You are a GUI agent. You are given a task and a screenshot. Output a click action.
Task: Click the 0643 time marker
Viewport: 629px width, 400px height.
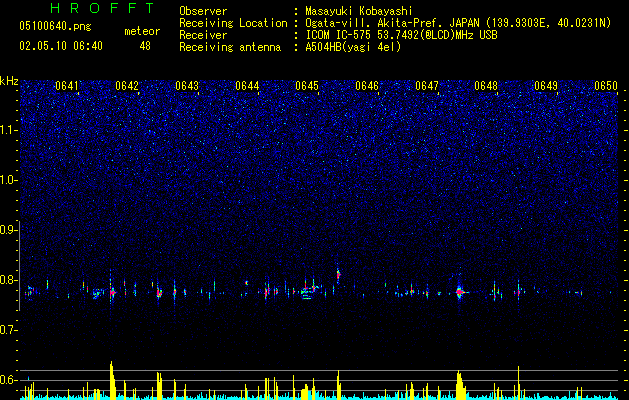(x=187, y=86)
